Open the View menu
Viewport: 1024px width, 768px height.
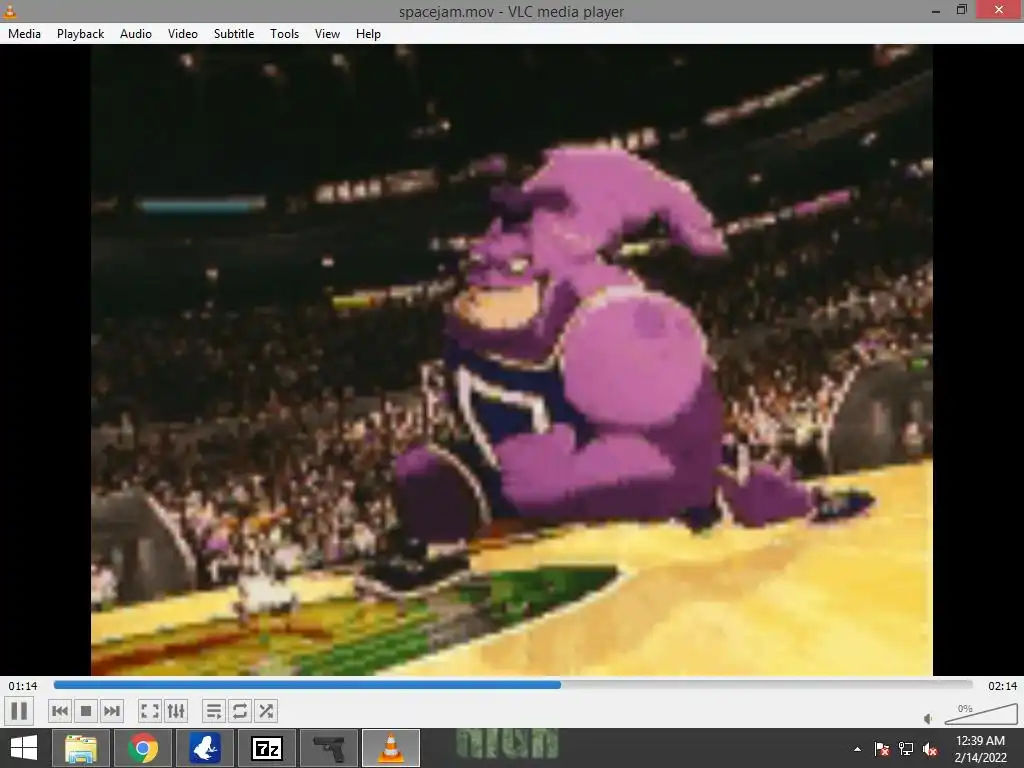tap(327, 34)
